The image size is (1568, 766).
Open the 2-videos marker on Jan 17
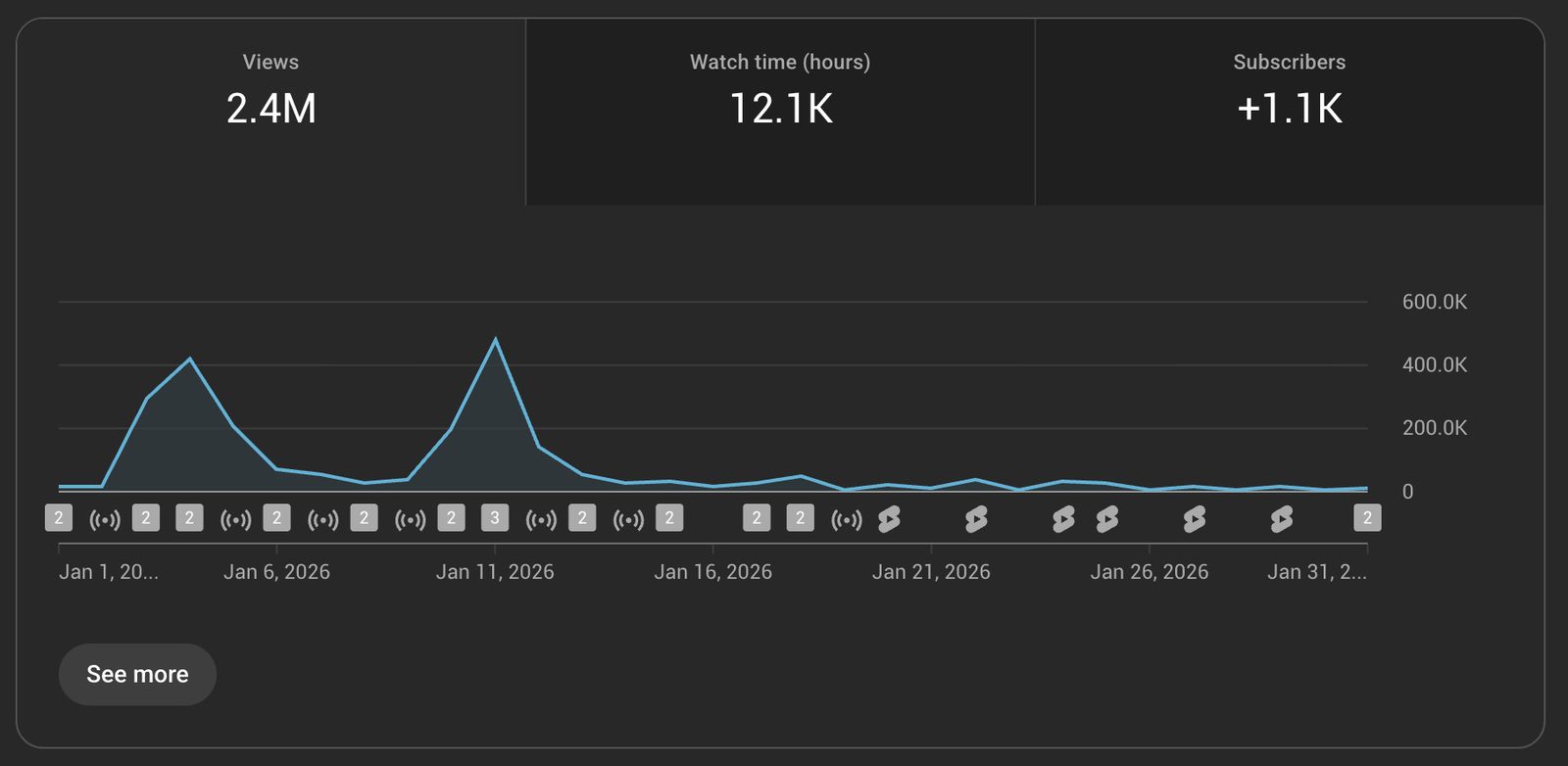pos(757,518)
